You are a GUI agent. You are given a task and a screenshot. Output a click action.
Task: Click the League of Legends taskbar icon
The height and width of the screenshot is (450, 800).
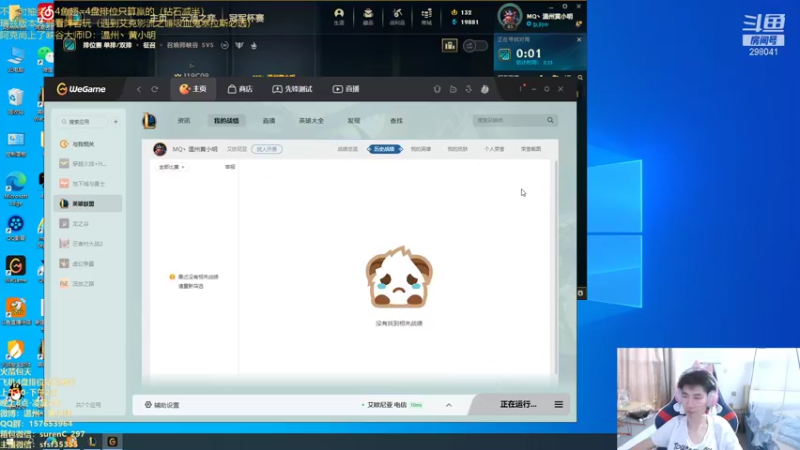[92, 441]
